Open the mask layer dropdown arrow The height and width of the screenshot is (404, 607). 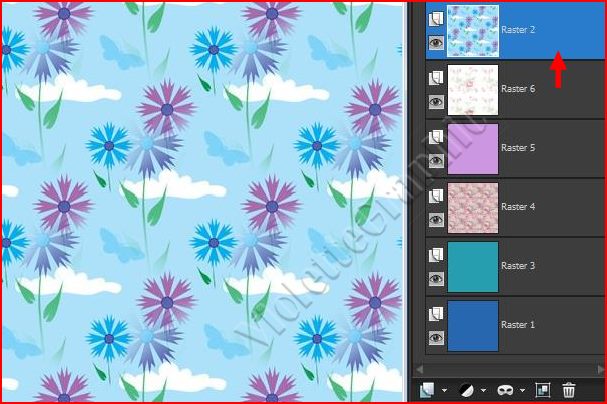[x=524, y=391]
